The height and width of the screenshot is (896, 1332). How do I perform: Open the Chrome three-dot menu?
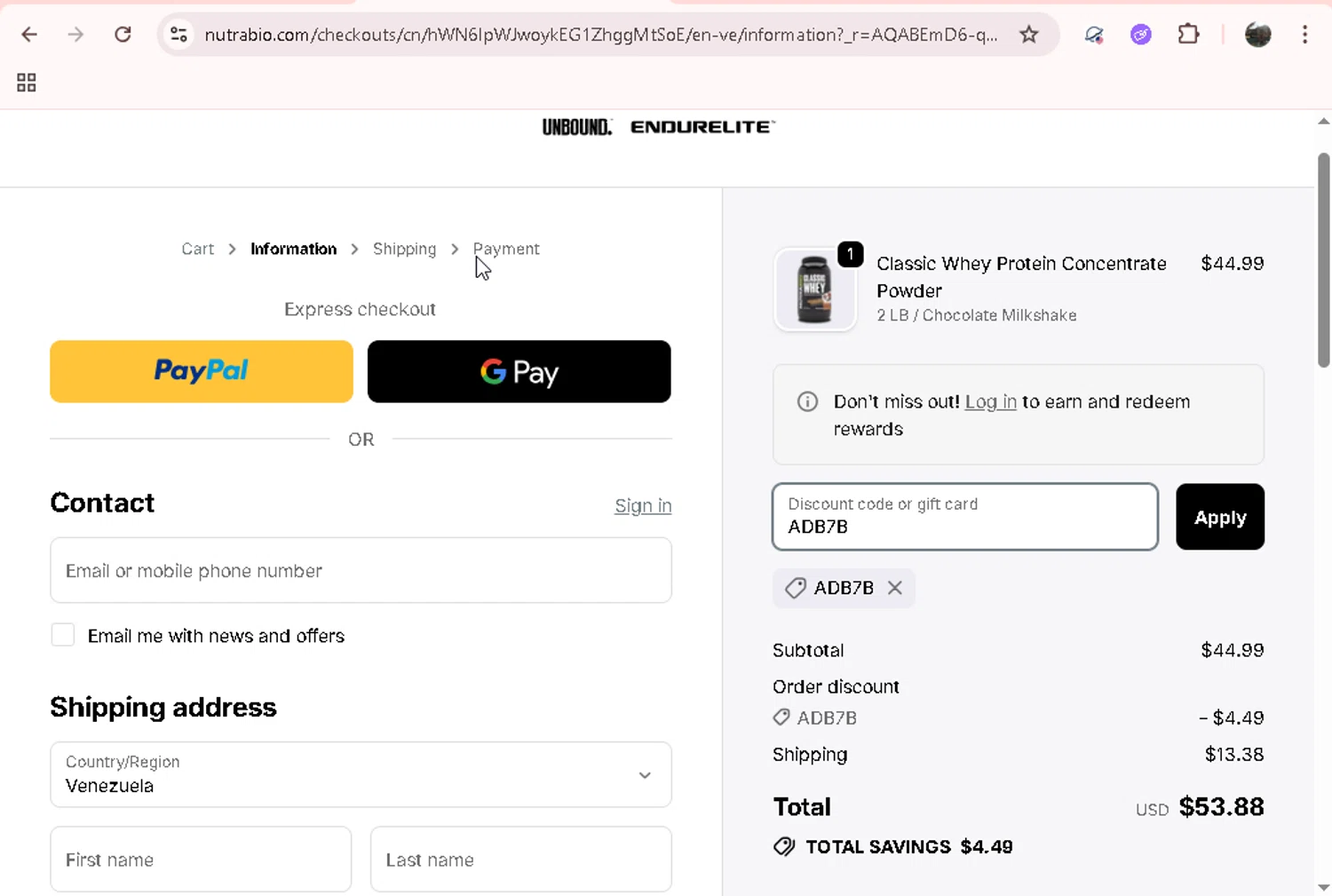tap(1304, 35)
